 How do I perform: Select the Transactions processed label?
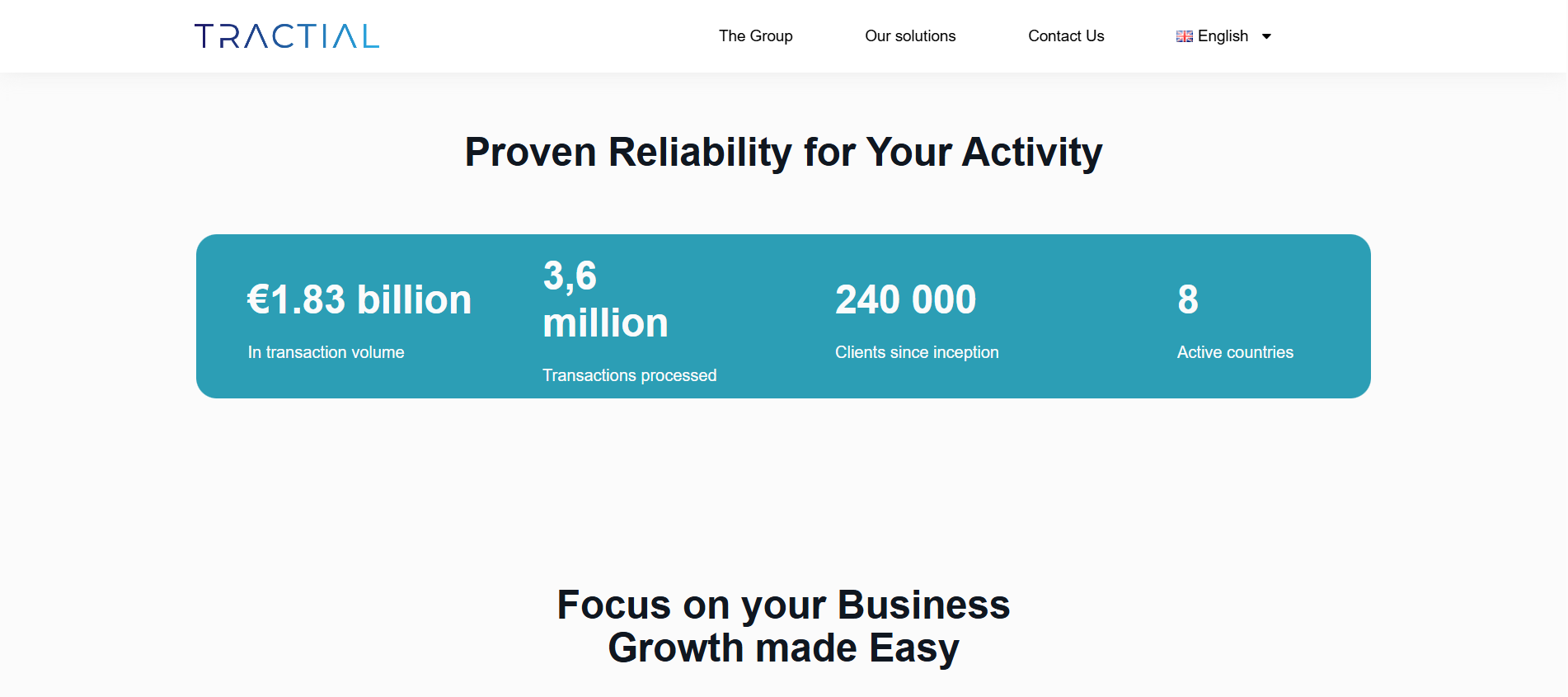point(629,375)
